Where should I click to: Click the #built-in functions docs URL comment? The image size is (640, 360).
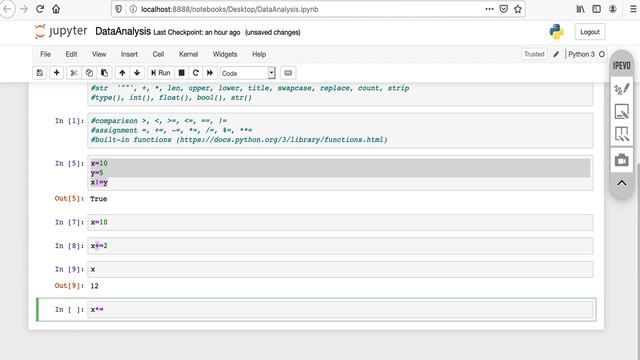coord(239,140)
